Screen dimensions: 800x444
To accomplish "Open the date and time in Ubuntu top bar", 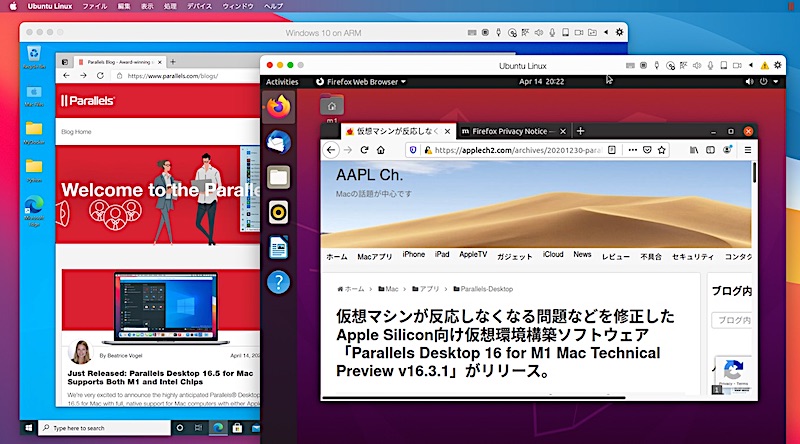I will point(541,82).
